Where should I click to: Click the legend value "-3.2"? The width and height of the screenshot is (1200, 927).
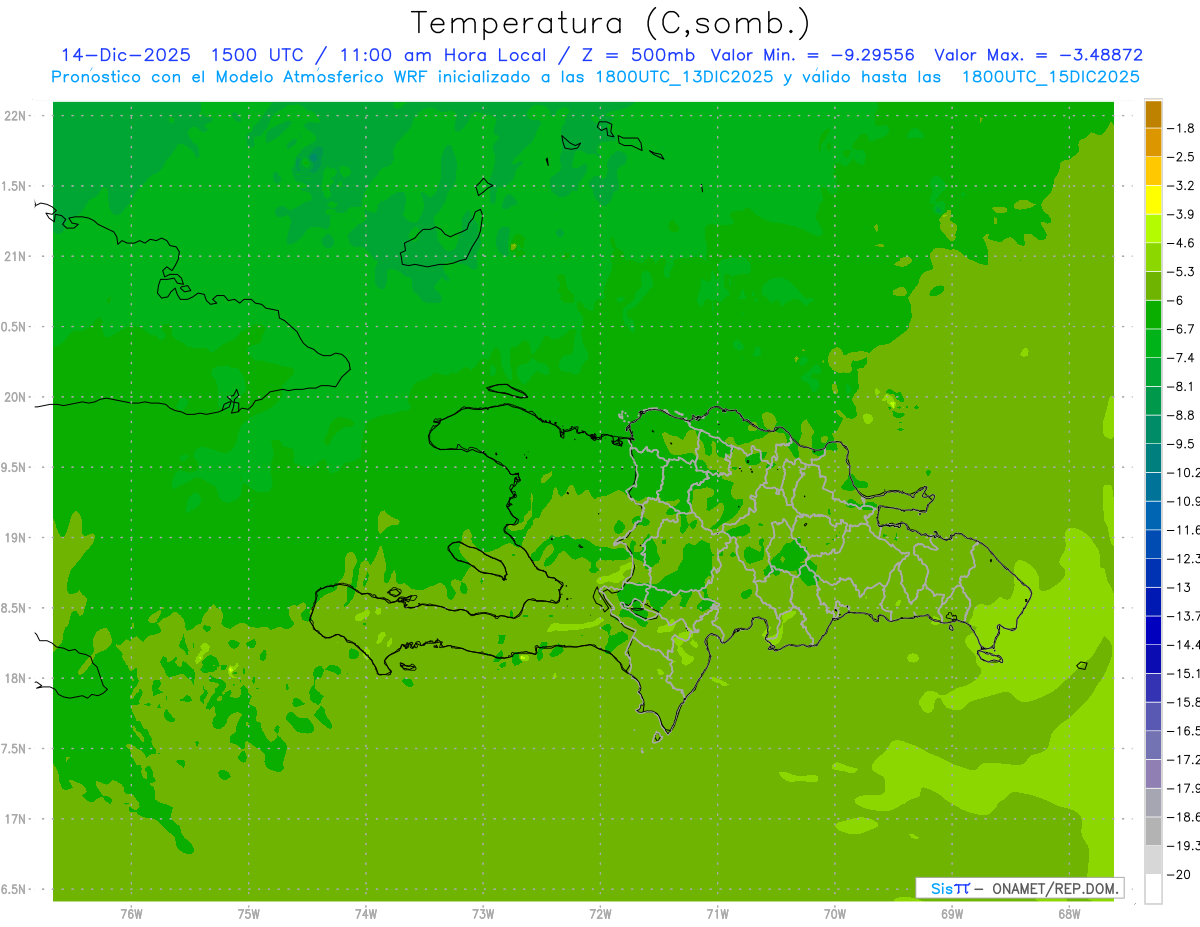1181,186
